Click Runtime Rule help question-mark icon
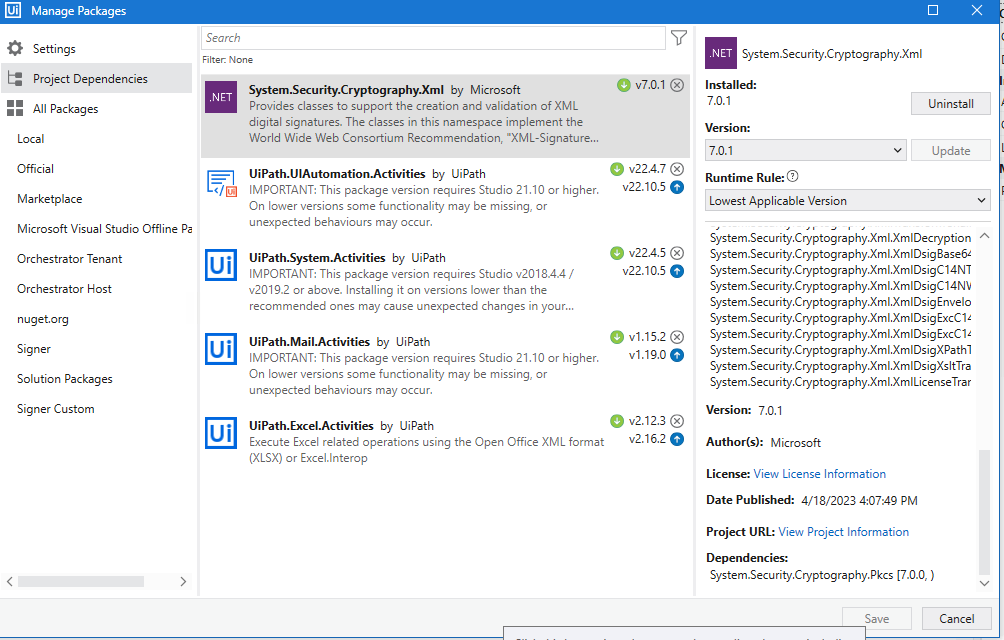 [793, 177]
